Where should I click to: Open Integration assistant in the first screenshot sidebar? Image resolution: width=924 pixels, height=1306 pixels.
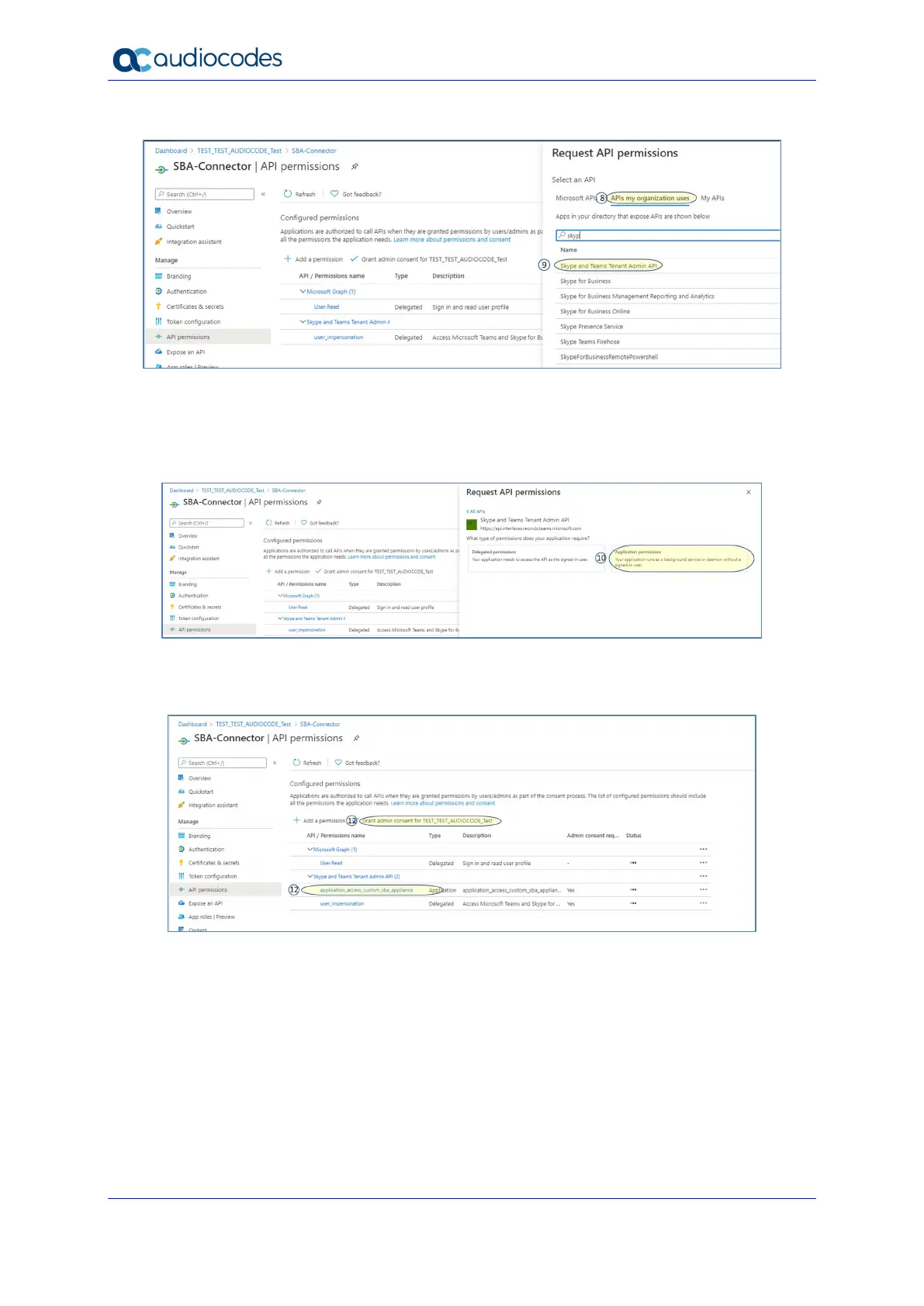point(194,241)
